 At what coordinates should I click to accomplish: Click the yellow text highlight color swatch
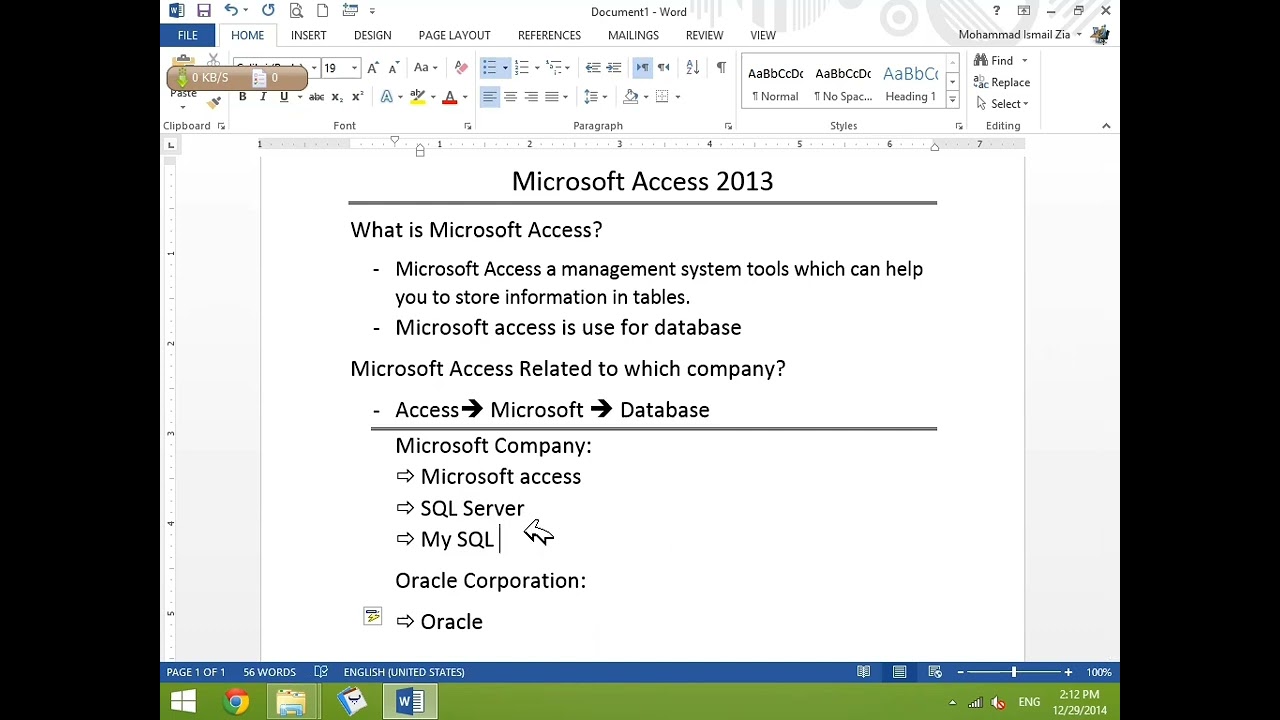pos(417,97)
